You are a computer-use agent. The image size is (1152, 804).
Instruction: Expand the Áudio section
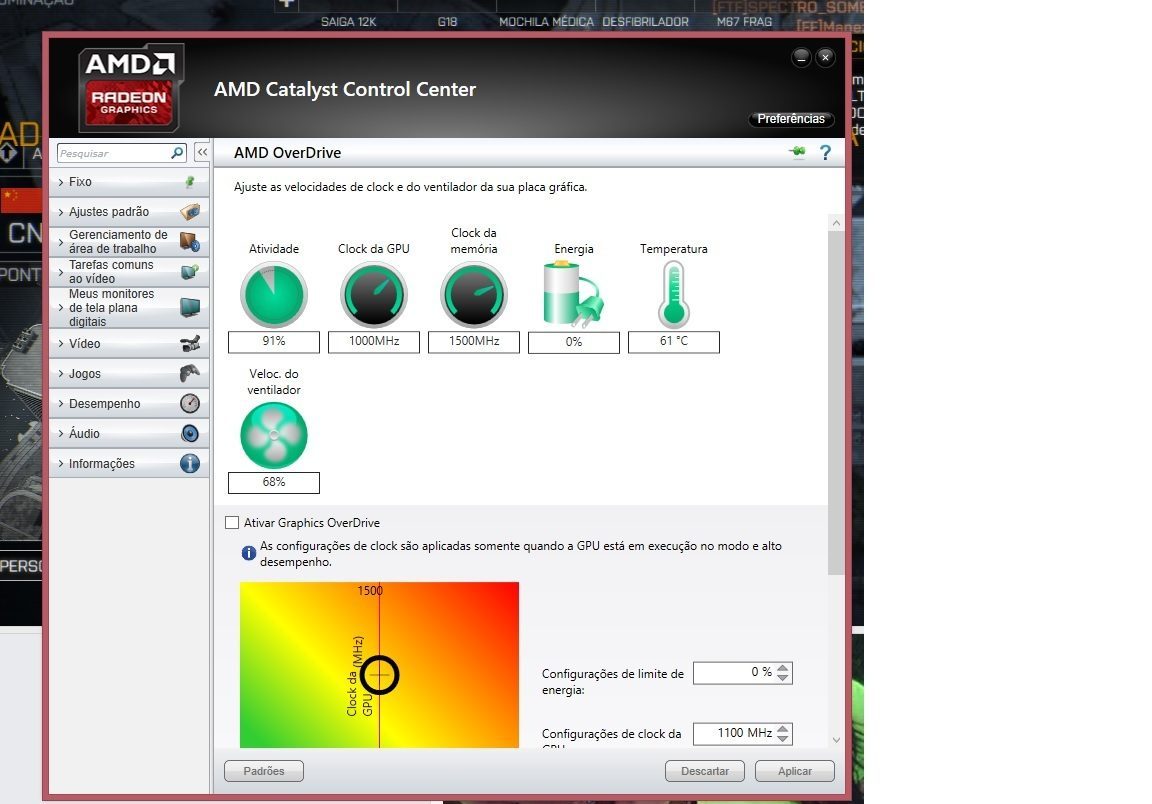pyautogui.click(x=129, y=434)
